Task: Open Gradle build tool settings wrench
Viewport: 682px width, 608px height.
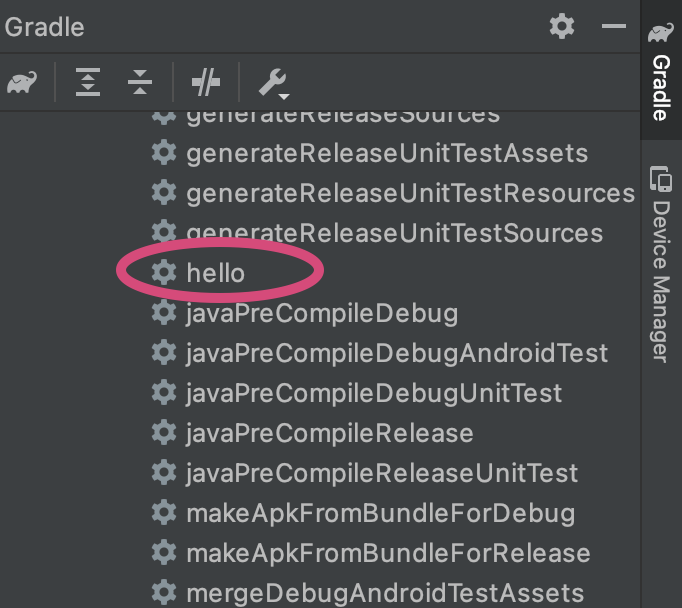Action: pyautogui.click(x=273, y=83)
